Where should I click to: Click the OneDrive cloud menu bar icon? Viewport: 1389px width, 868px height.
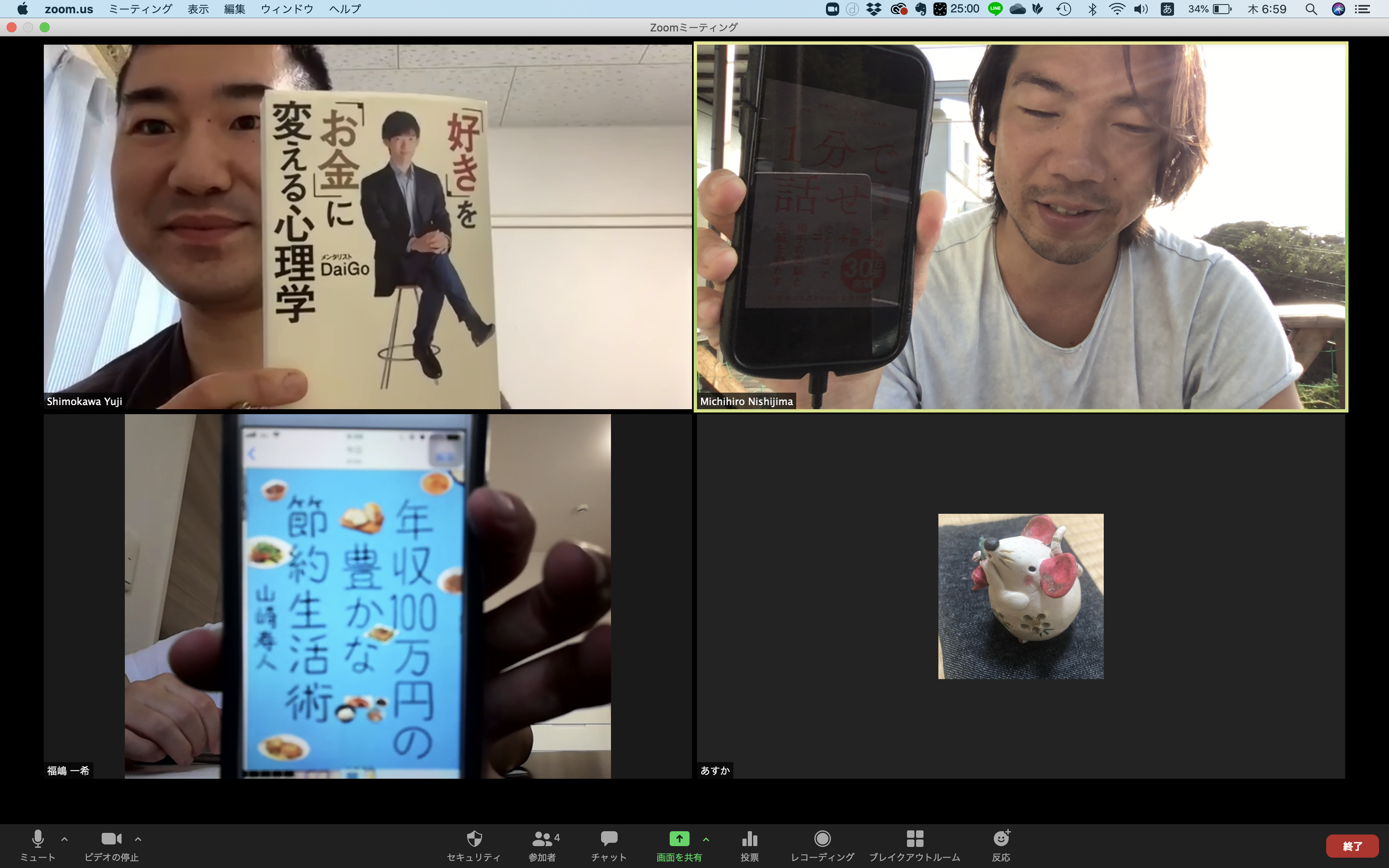(1017, 9)
